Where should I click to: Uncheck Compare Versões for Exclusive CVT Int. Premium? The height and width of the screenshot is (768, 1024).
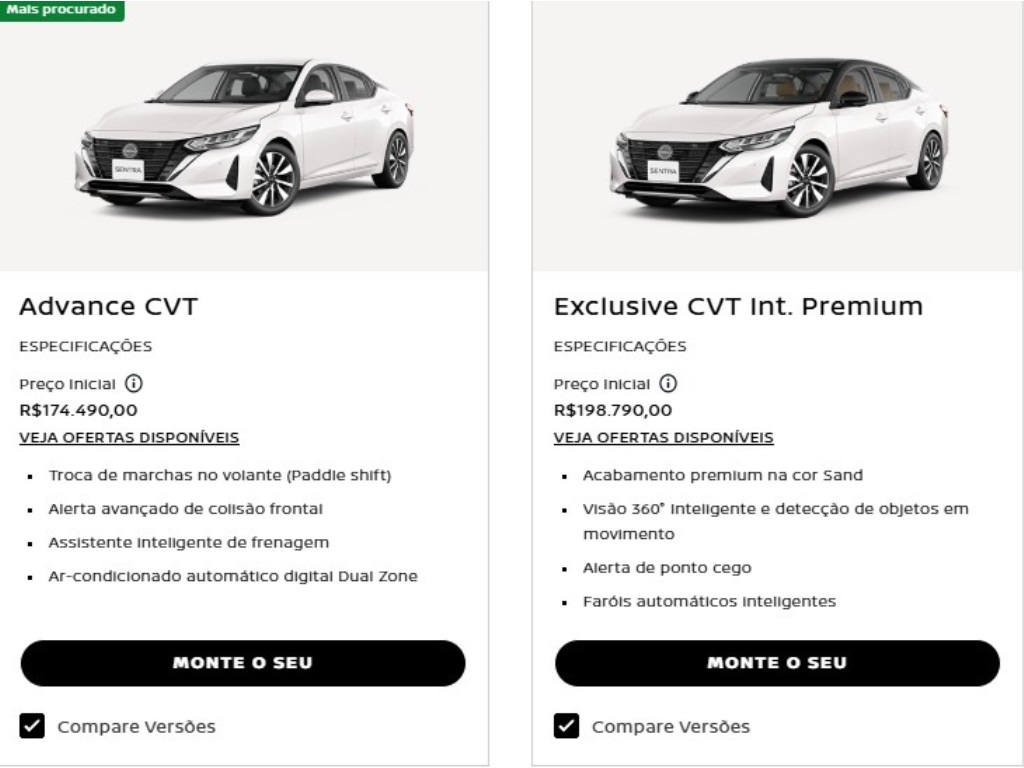pyautogui.click(x=566, y=726)
